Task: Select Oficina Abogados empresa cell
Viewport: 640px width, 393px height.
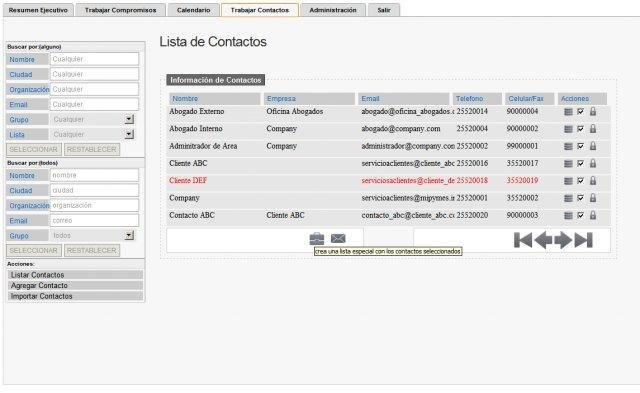Action: 295,111
